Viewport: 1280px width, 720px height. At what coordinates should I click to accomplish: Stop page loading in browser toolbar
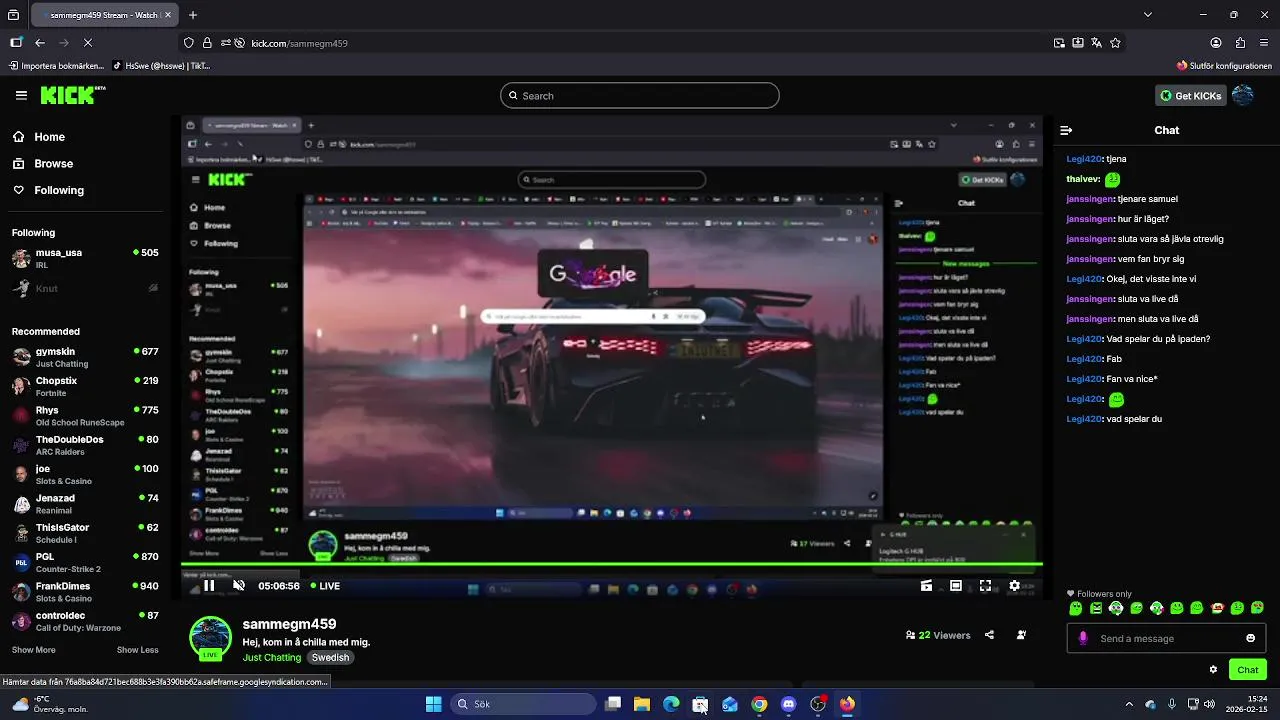[x=88, y=43]
